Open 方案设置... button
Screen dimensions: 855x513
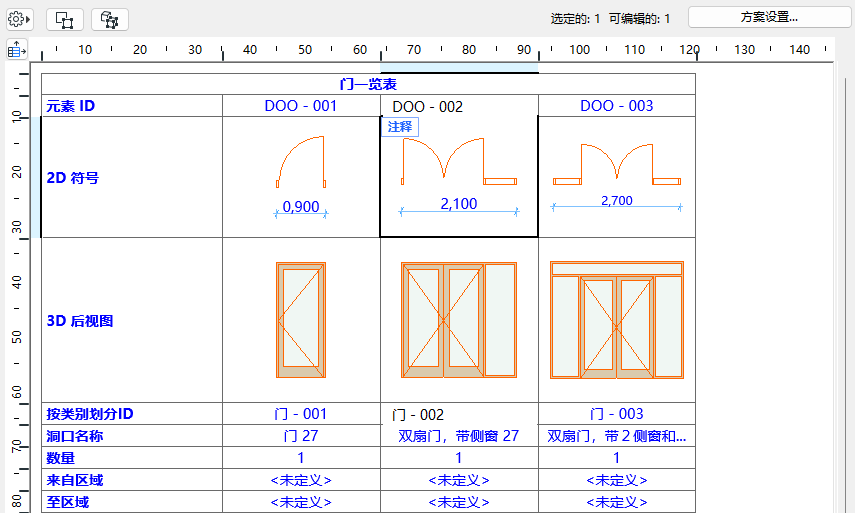coord(769,17)
